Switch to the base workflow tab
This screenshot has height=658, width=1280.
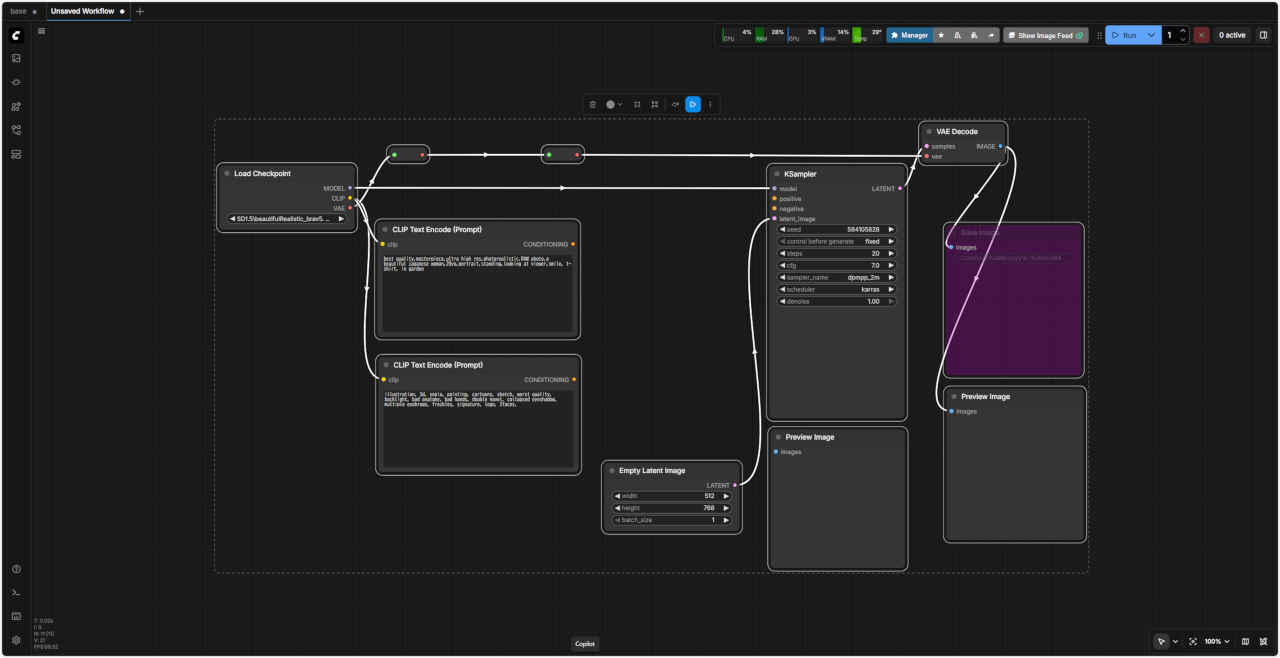click(19, 11)
